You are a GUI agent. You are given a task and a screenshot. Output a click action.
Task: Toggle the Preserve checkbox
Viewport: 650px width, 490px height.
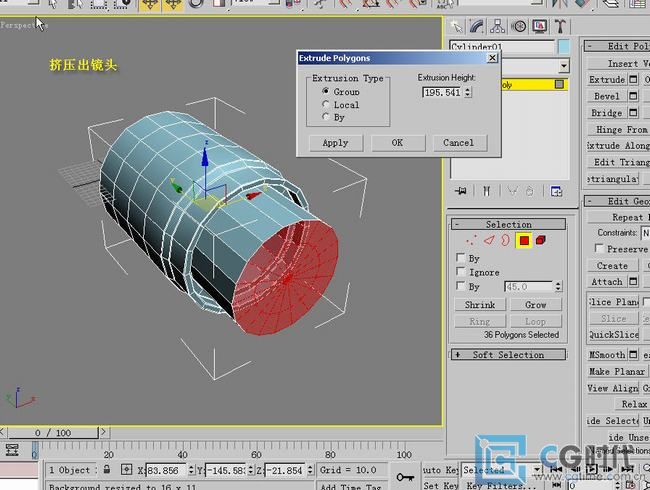pos(599,248)
